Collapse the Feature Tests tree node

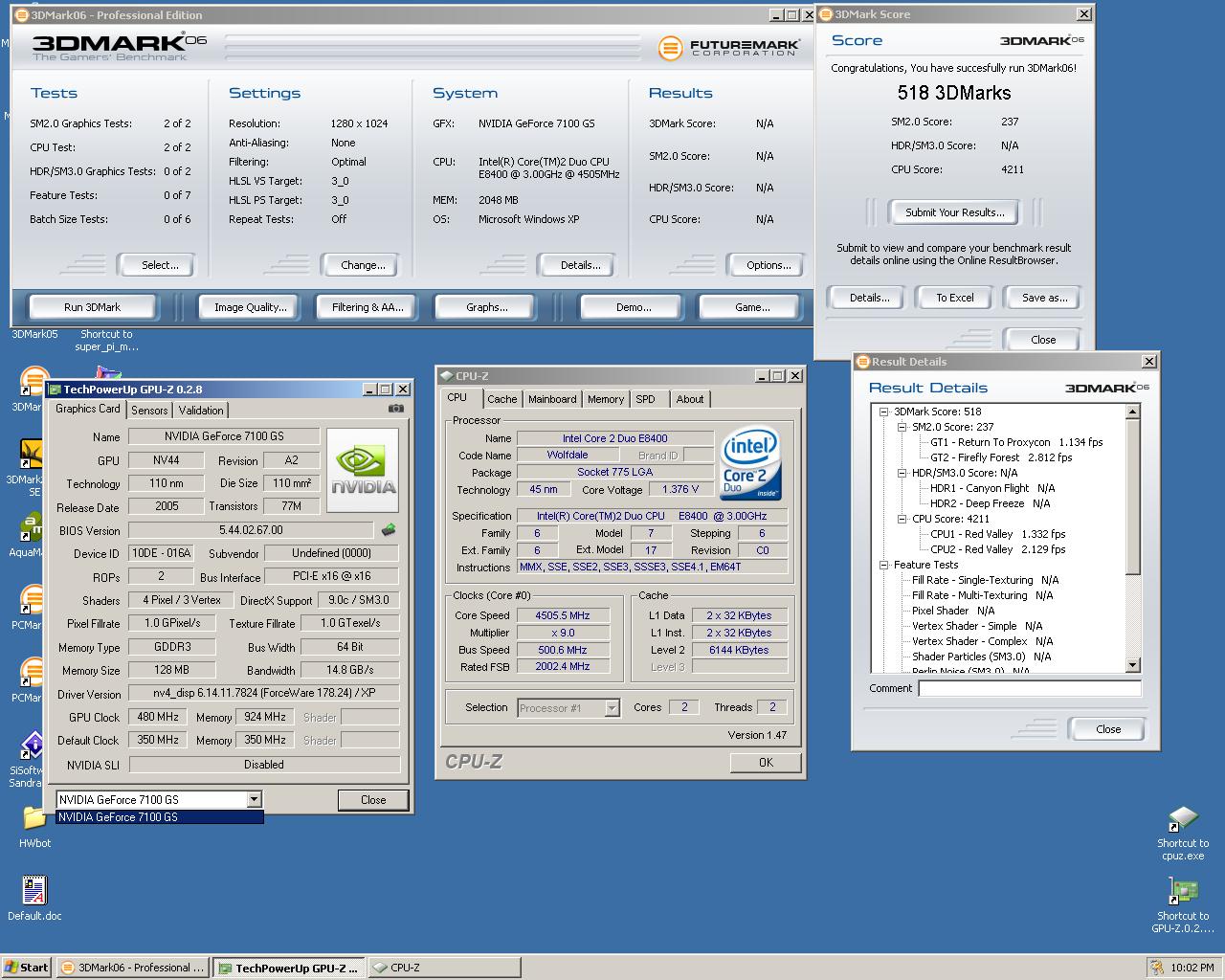(884, 565)
